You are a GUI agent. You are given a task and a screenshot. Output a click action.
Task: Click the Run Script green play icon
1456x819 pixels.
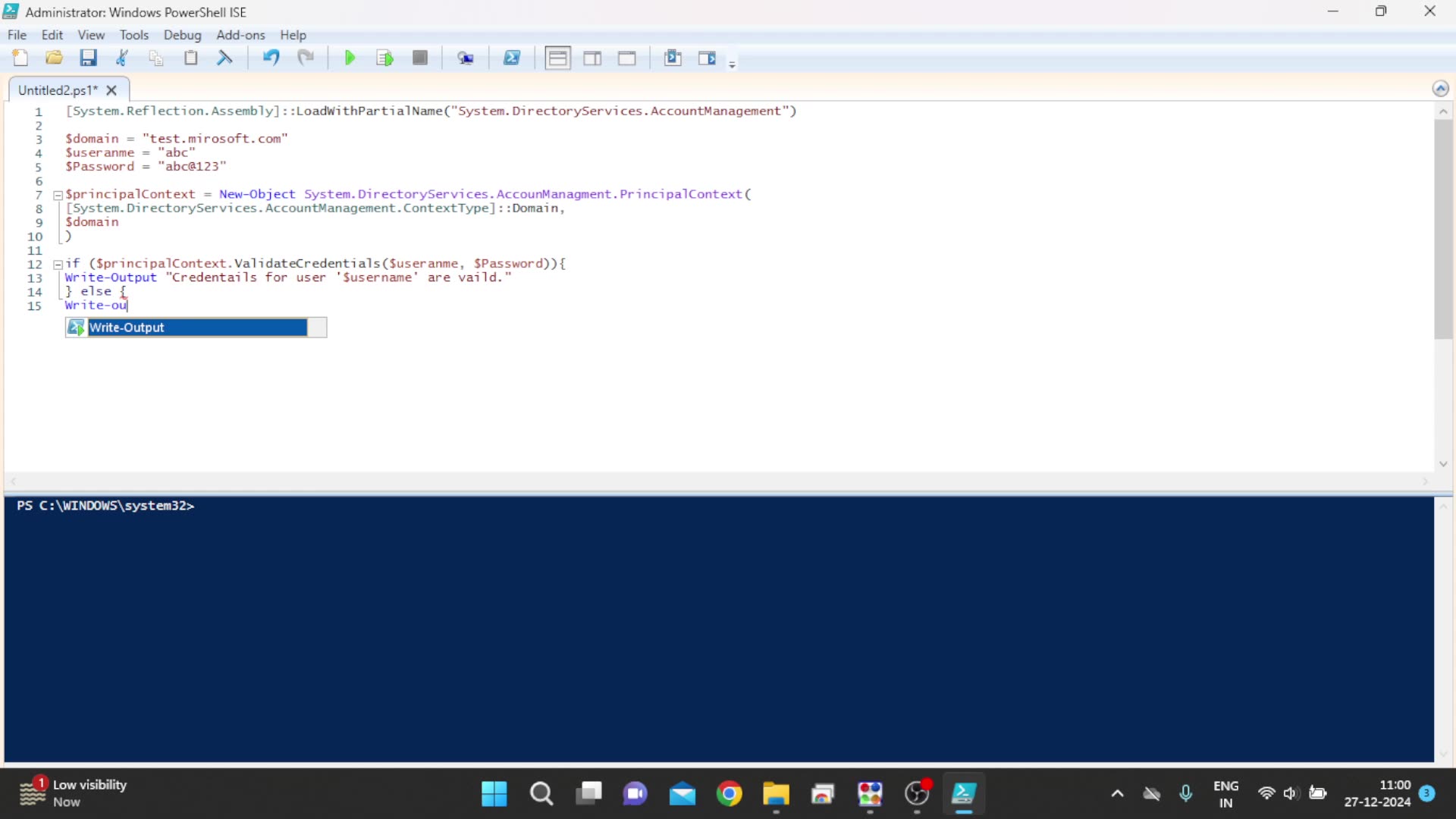pos(350,58)
